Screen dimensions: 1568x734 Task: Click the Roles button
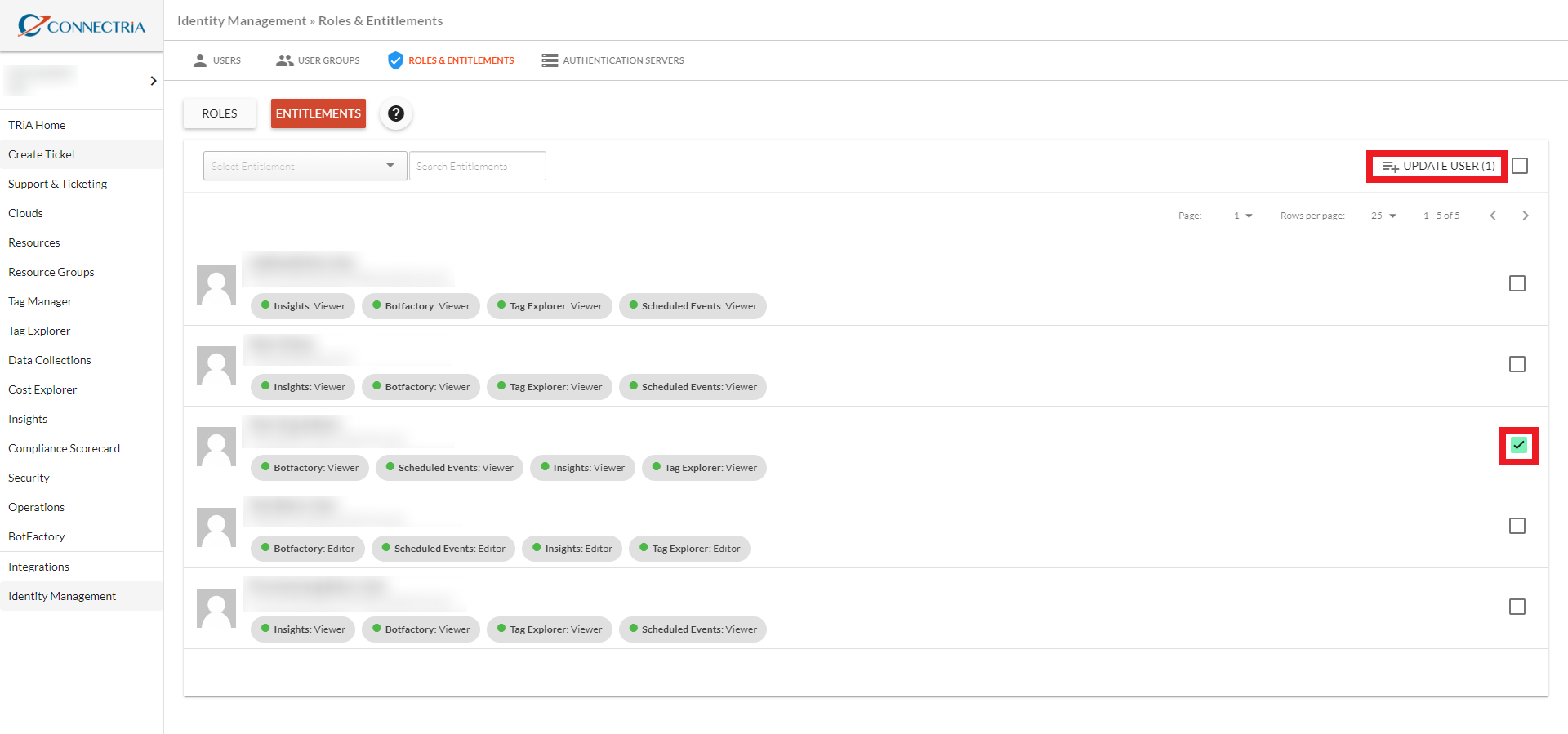[x=220, y=113]
